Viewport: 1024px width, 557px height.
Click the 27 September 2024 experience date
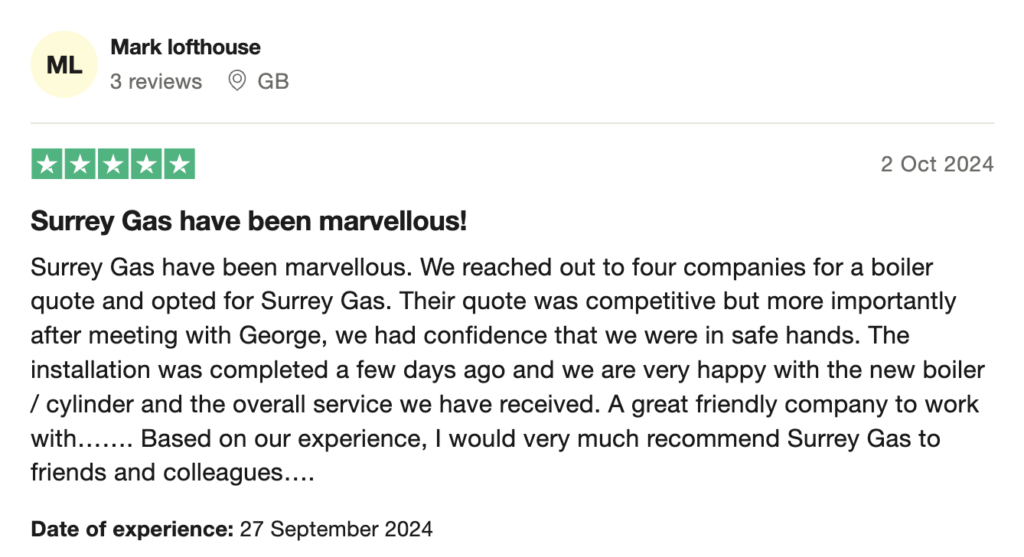(x=336, y=528)
